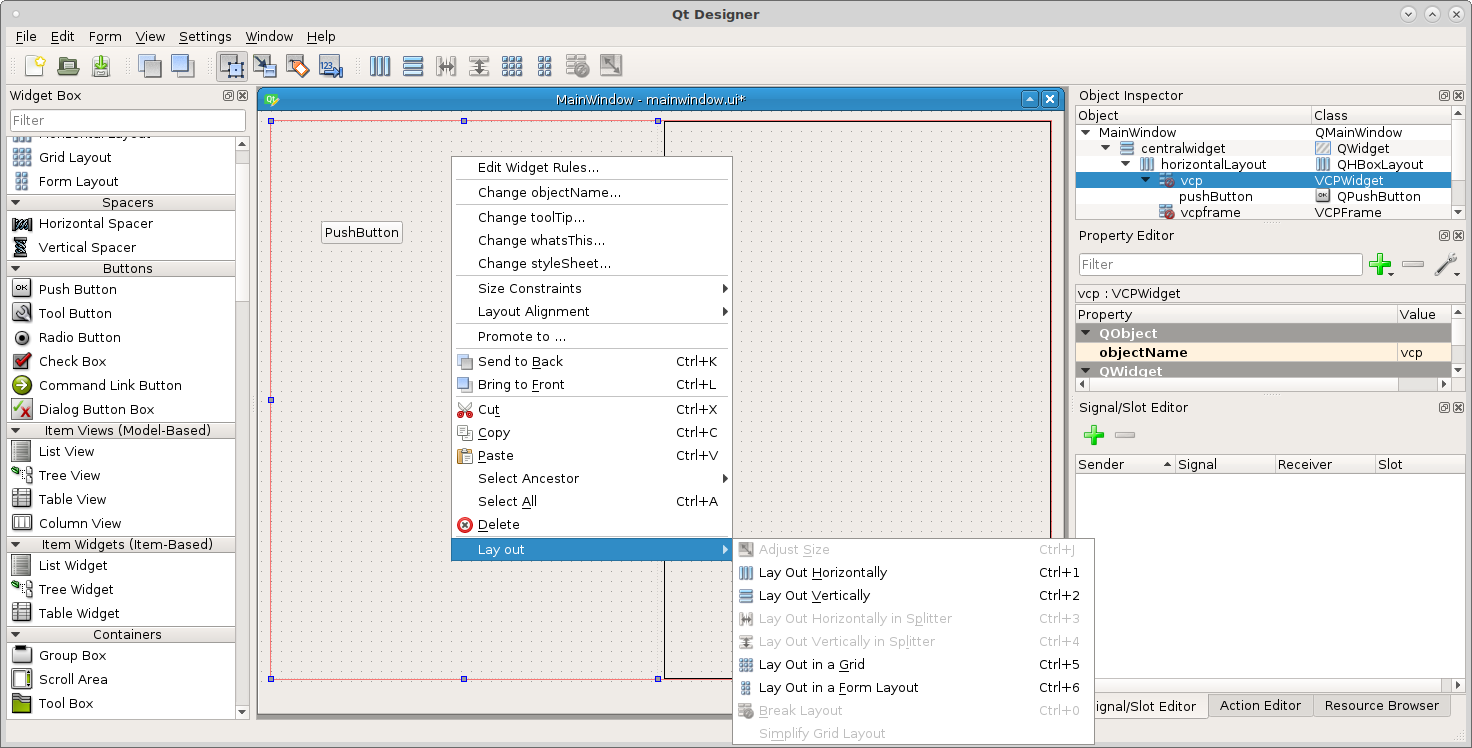Viewport: 1472px width, 748px height.
Task: Click toolbar Lay Out Vertically icon
Action: coord(413,66)
